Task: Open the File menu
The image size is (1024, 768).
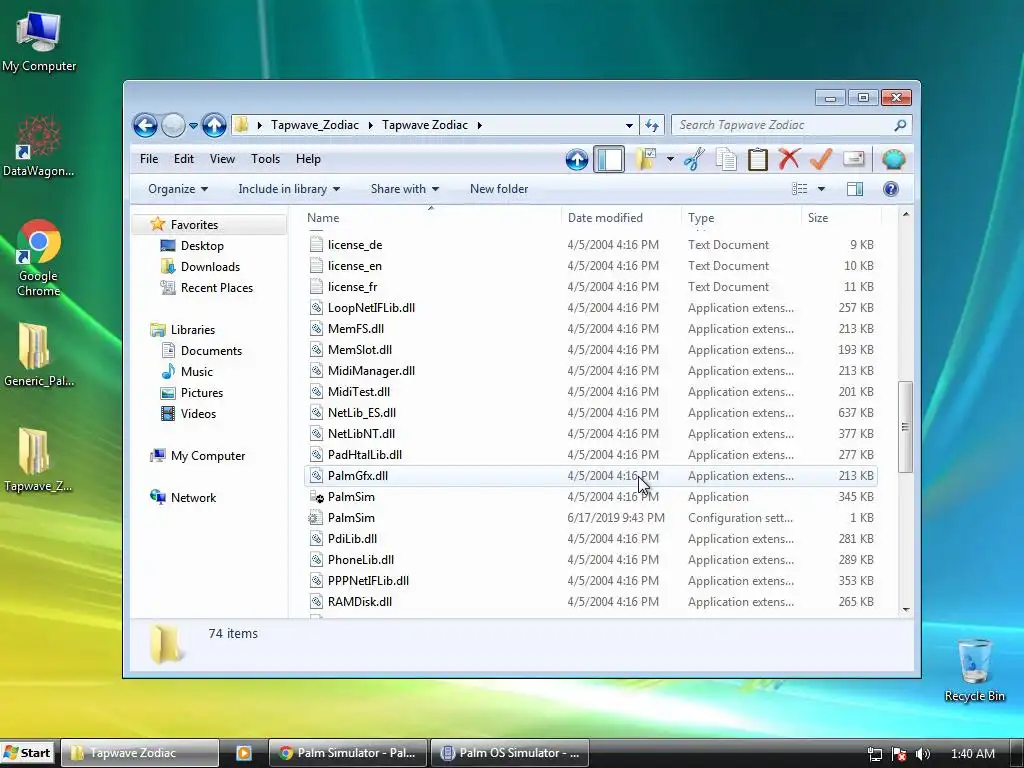Action: 149,159
